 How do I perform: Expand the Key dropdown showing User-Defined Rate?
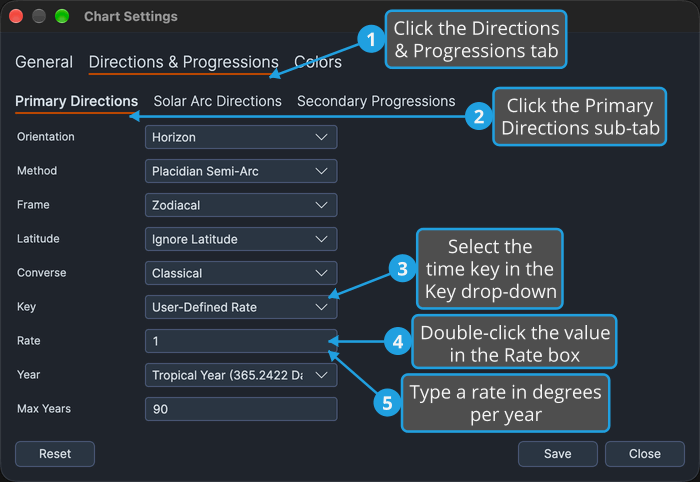click(241, 307)
